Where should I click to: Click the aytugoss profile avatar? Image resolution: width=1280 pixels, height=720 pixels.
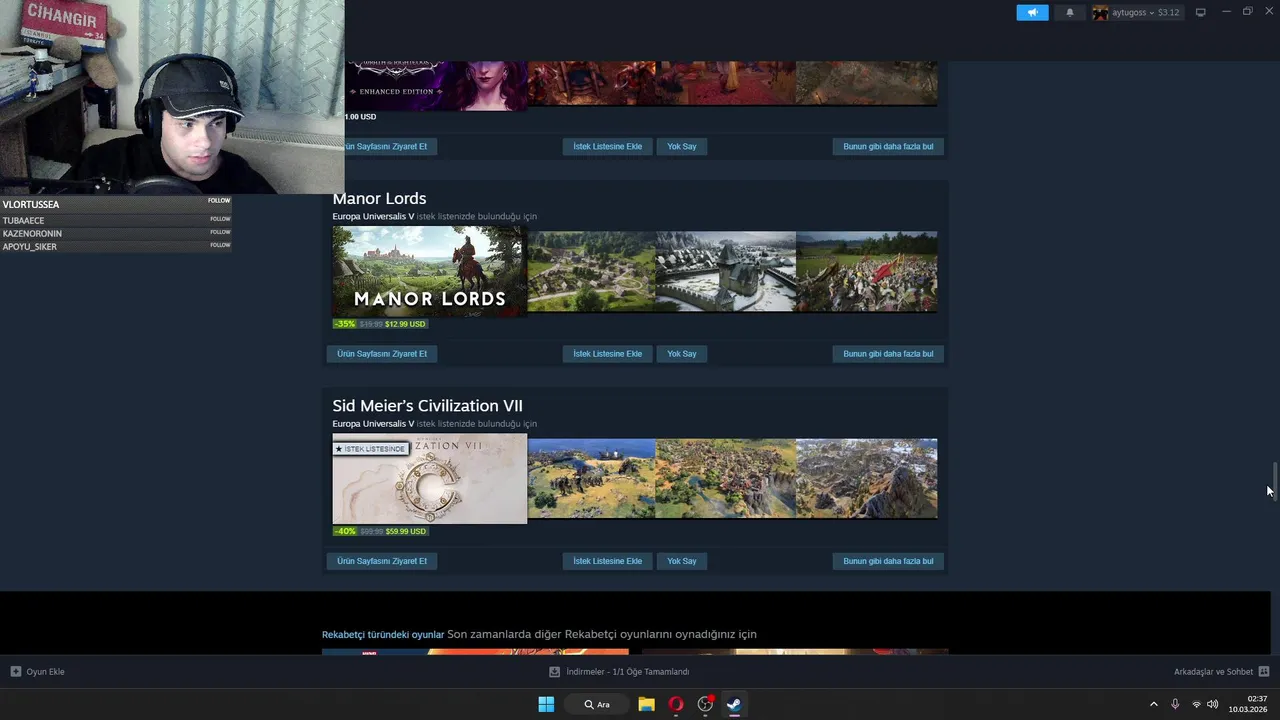tap(1100, 12)
